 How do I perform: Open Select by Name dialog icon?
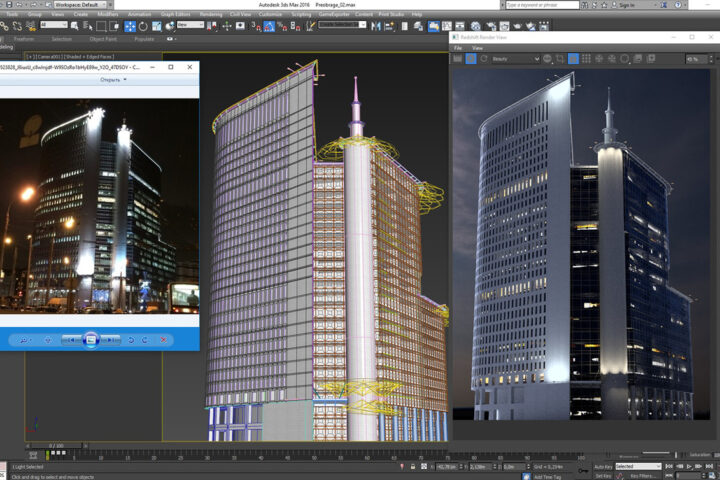(x=88, y=27)
